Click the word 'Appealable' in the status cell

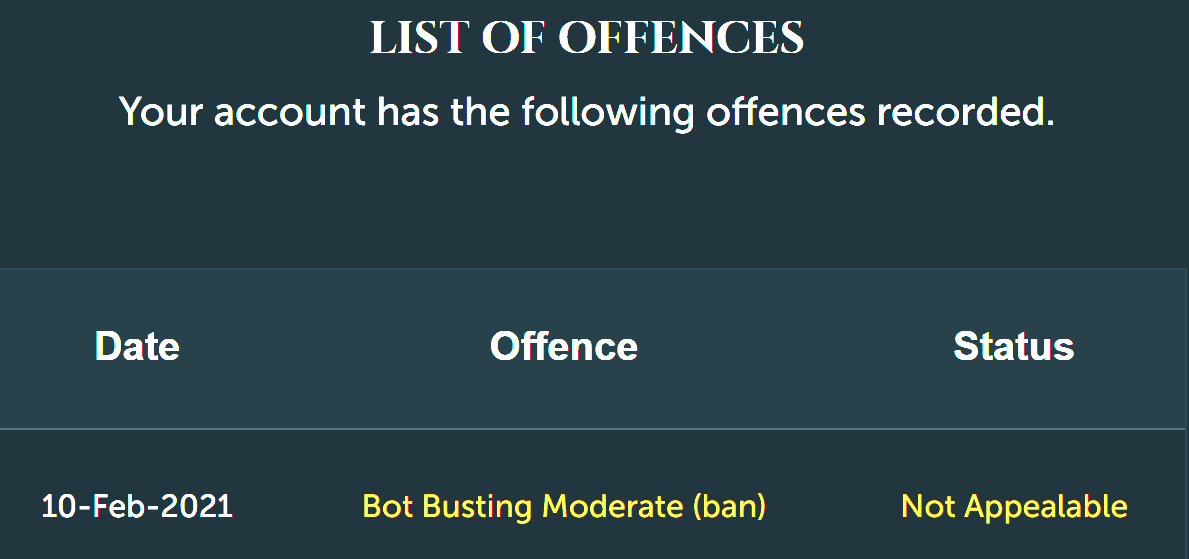(x=1046, y=507)
